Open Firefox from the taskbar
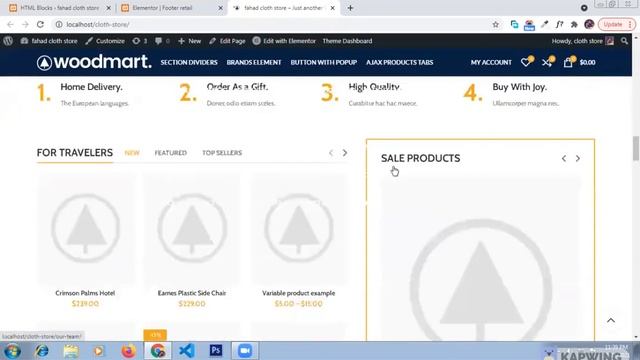This screenshot has height=360, width=640. click(128, 351)
